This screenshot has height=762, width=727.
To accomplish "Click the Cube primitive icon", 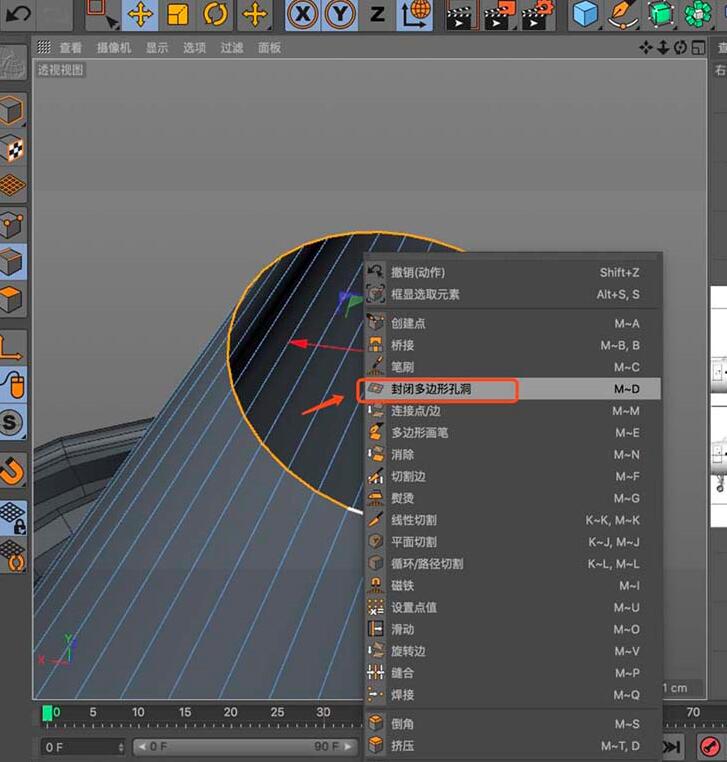I will [x=585, y=15].
